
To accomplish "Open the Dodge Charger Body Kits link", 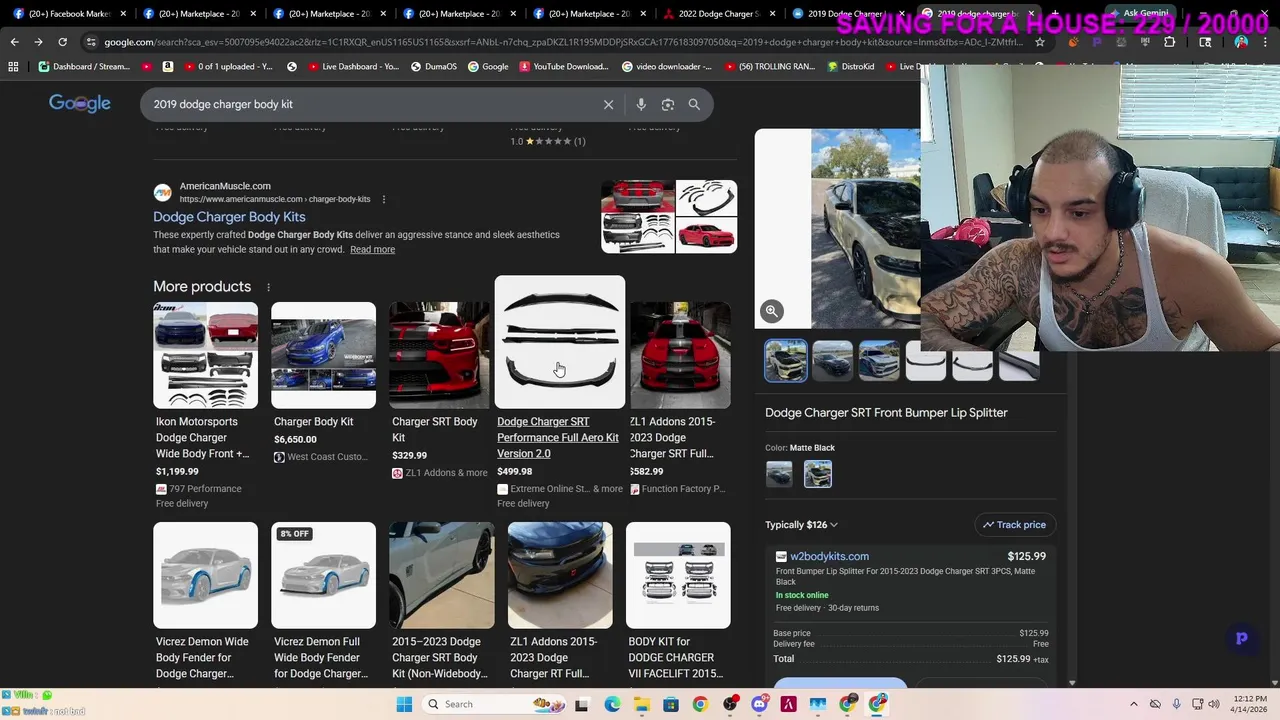I will (x=229, y=217).
